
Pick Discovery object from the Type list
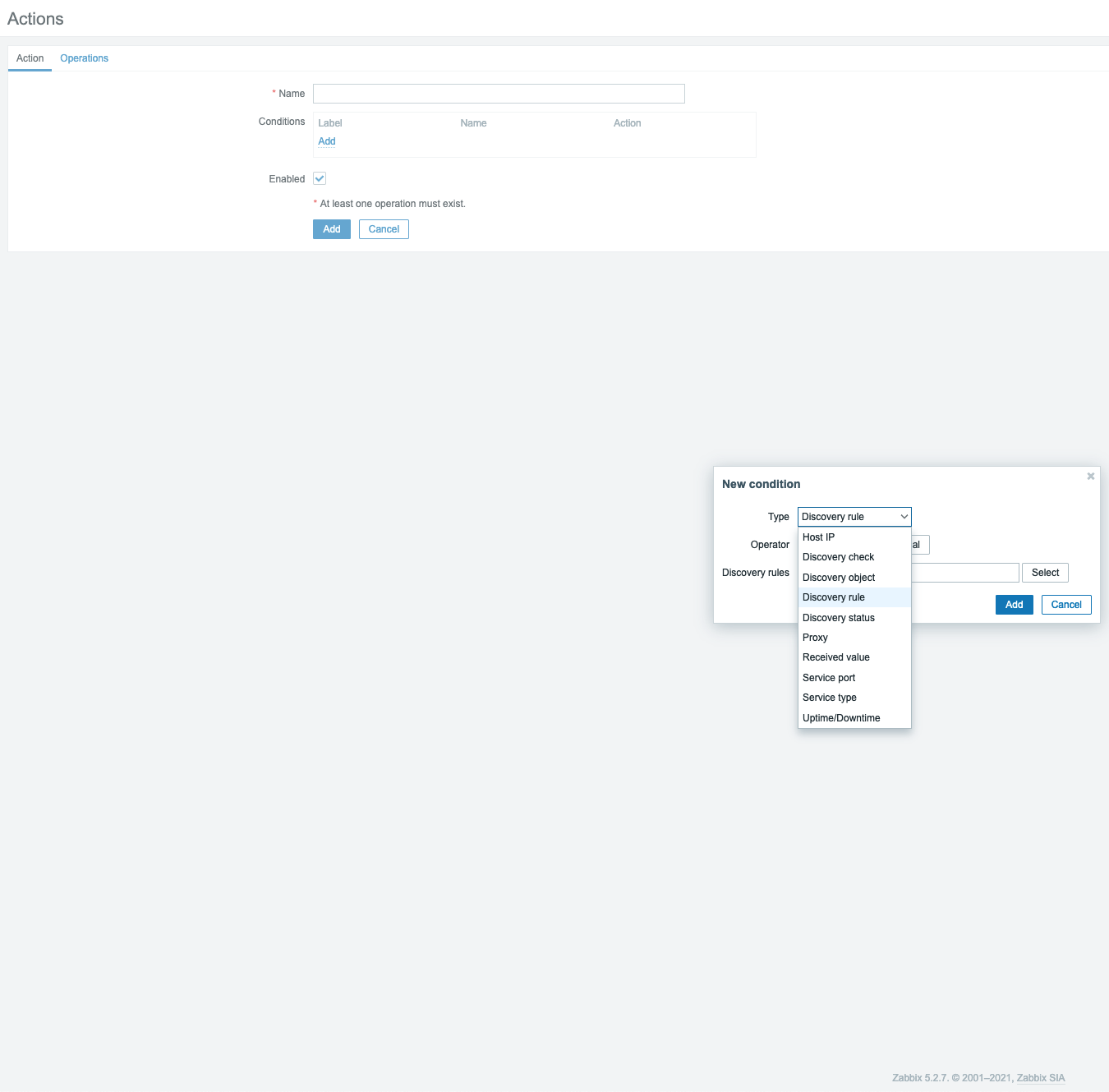[x=854, y=578]
